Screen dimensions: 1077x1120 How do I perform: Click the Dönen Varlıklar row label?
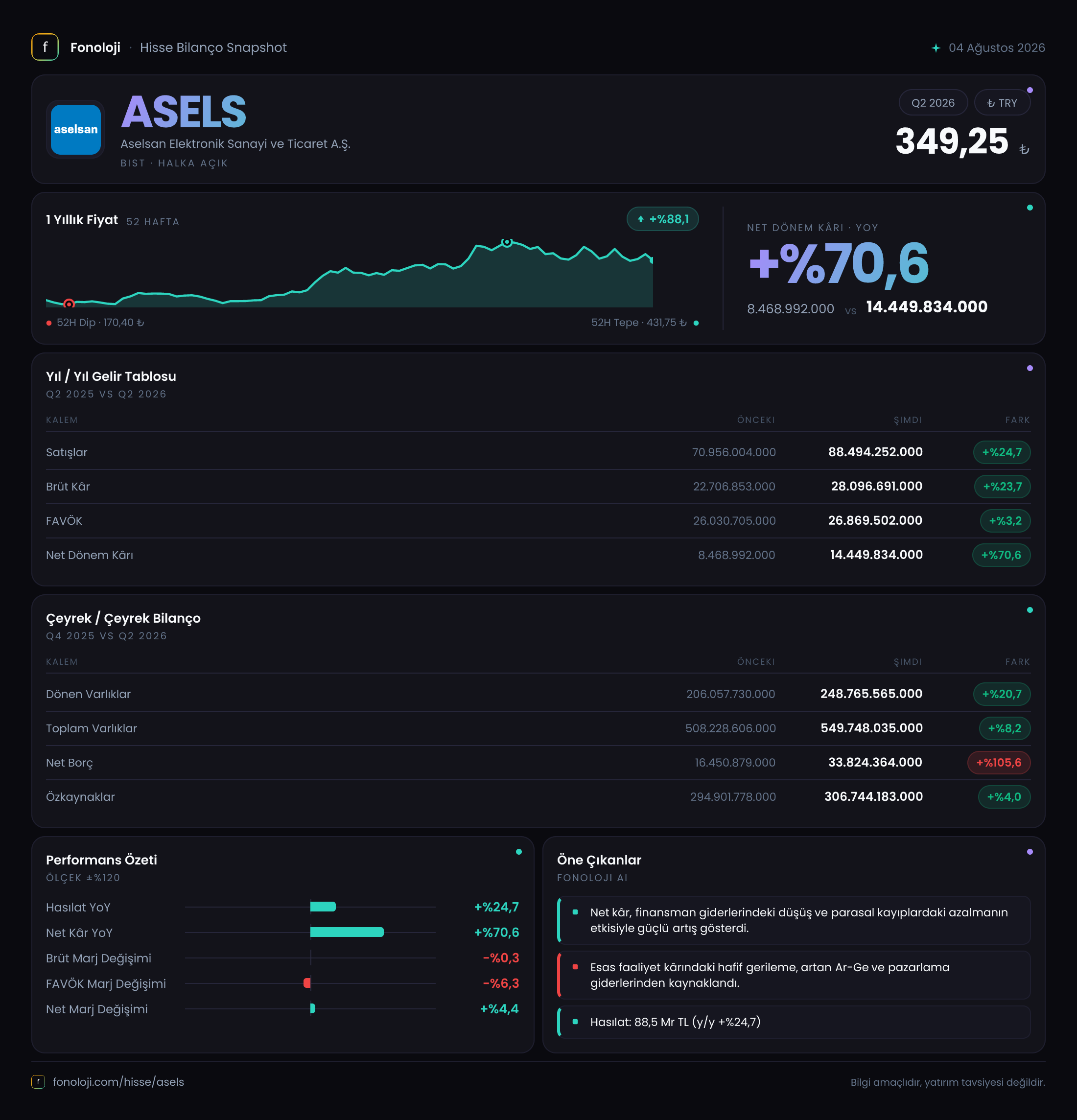pos(89,694)
